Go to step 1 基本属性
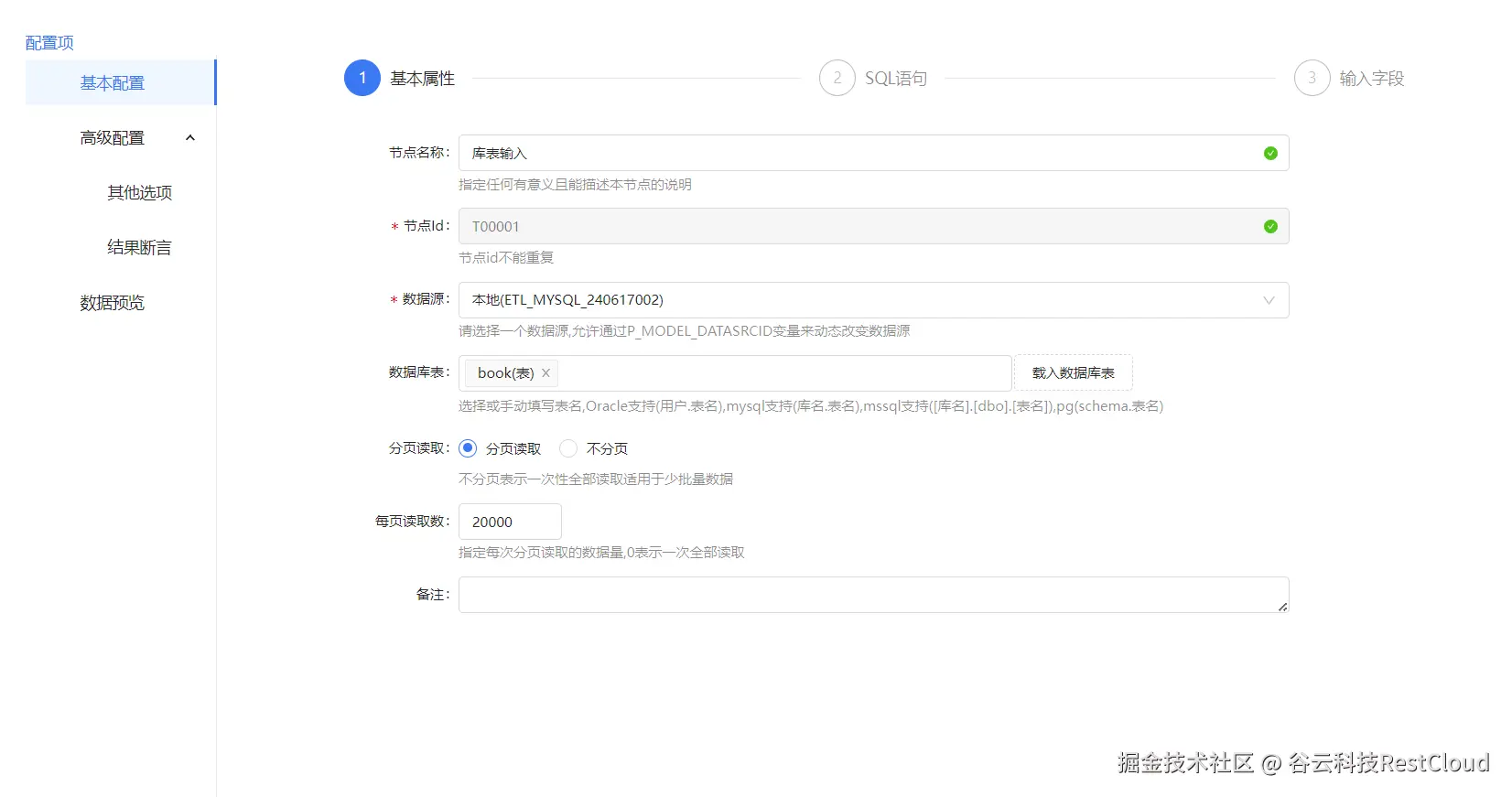The width and height of the screenshot is (1512, 797). click(400, 79)
